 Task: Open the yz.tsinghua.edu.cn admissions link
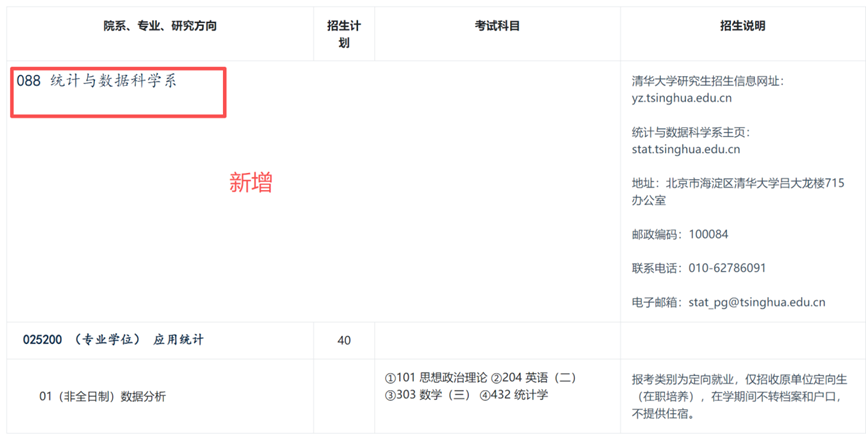tap(684, 98)
